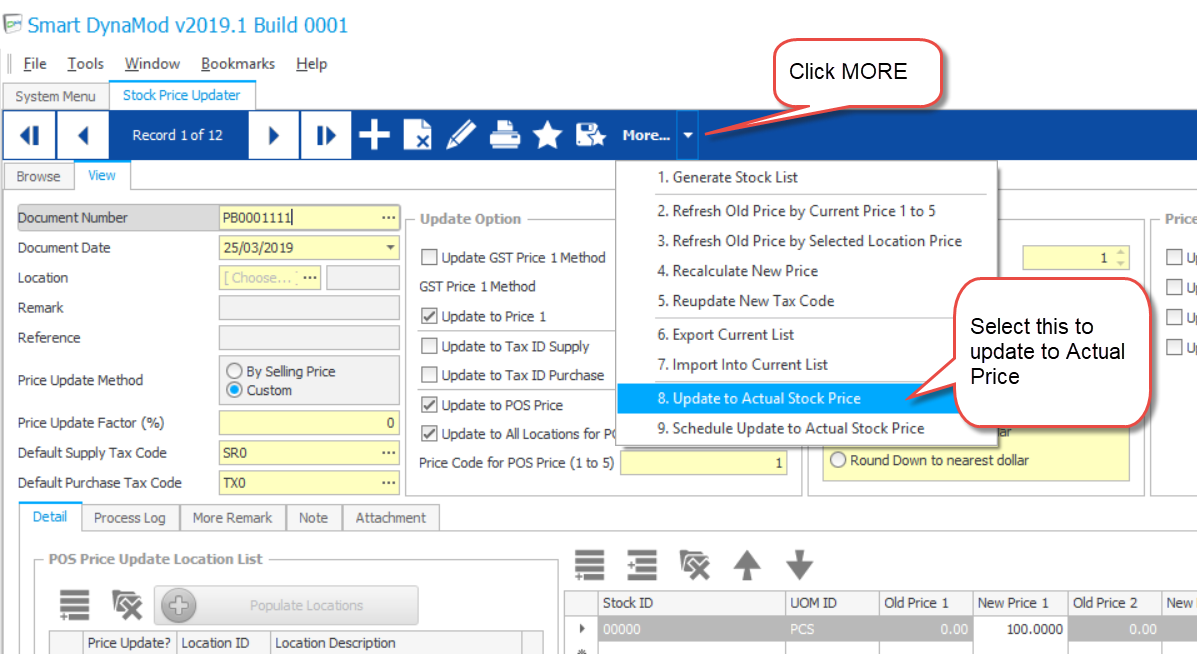The width and height of the screenshot is (1197, 654).
Task: Go to last record
Action: click(x=326, y=135)
